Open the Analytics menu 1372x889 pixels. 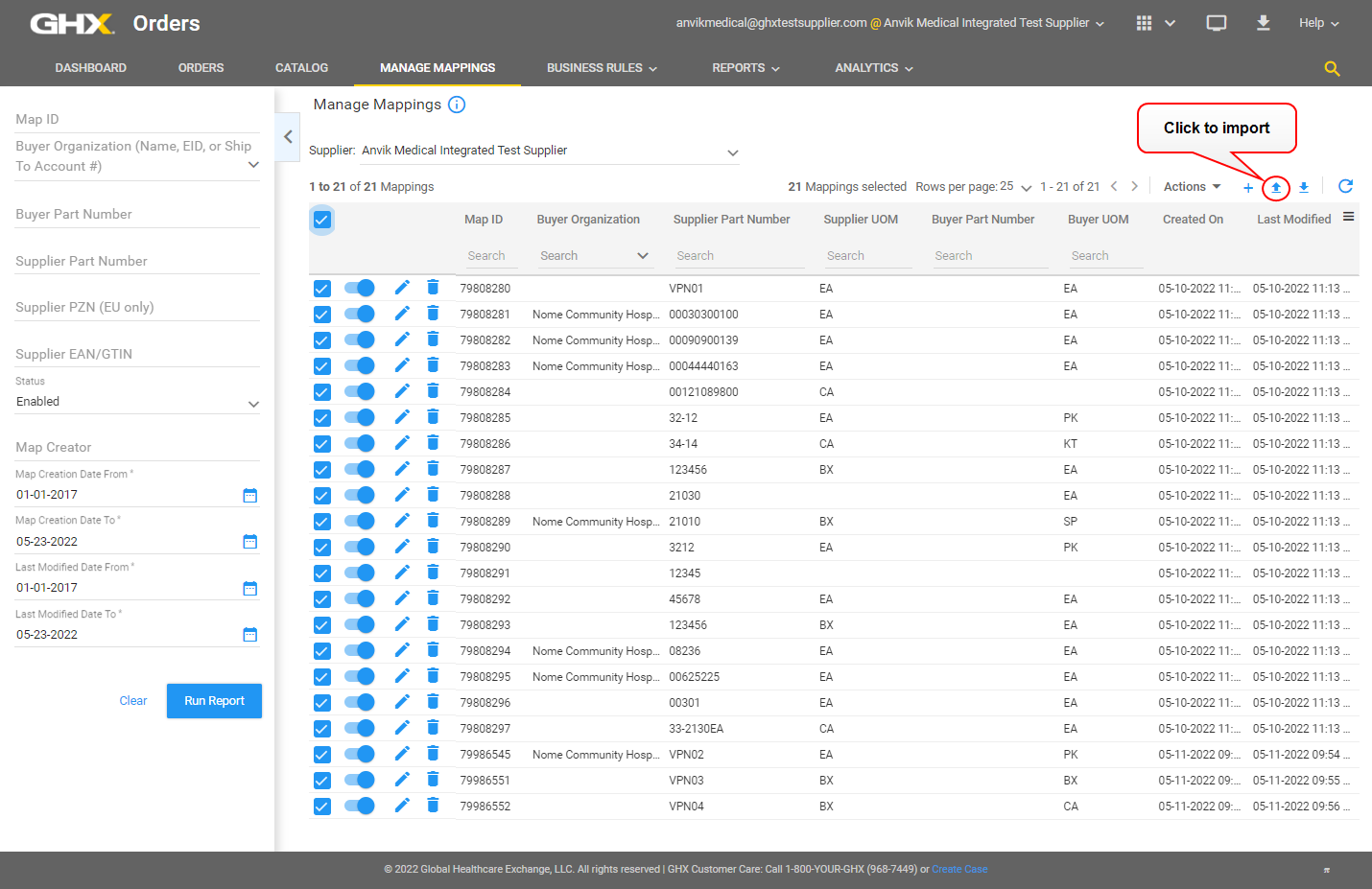874,68
